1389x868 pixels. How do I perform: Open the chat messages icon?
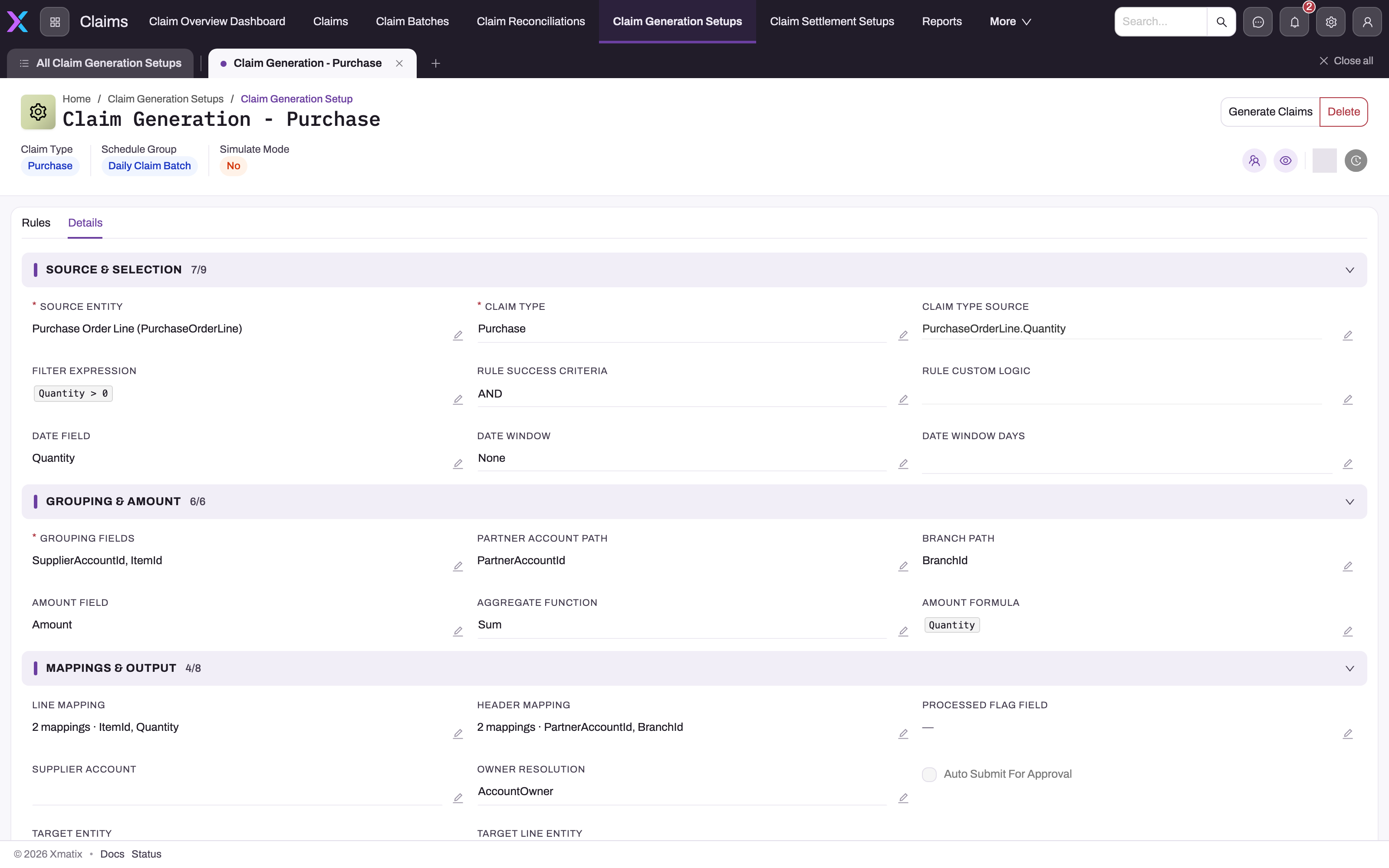(1258, 22)
